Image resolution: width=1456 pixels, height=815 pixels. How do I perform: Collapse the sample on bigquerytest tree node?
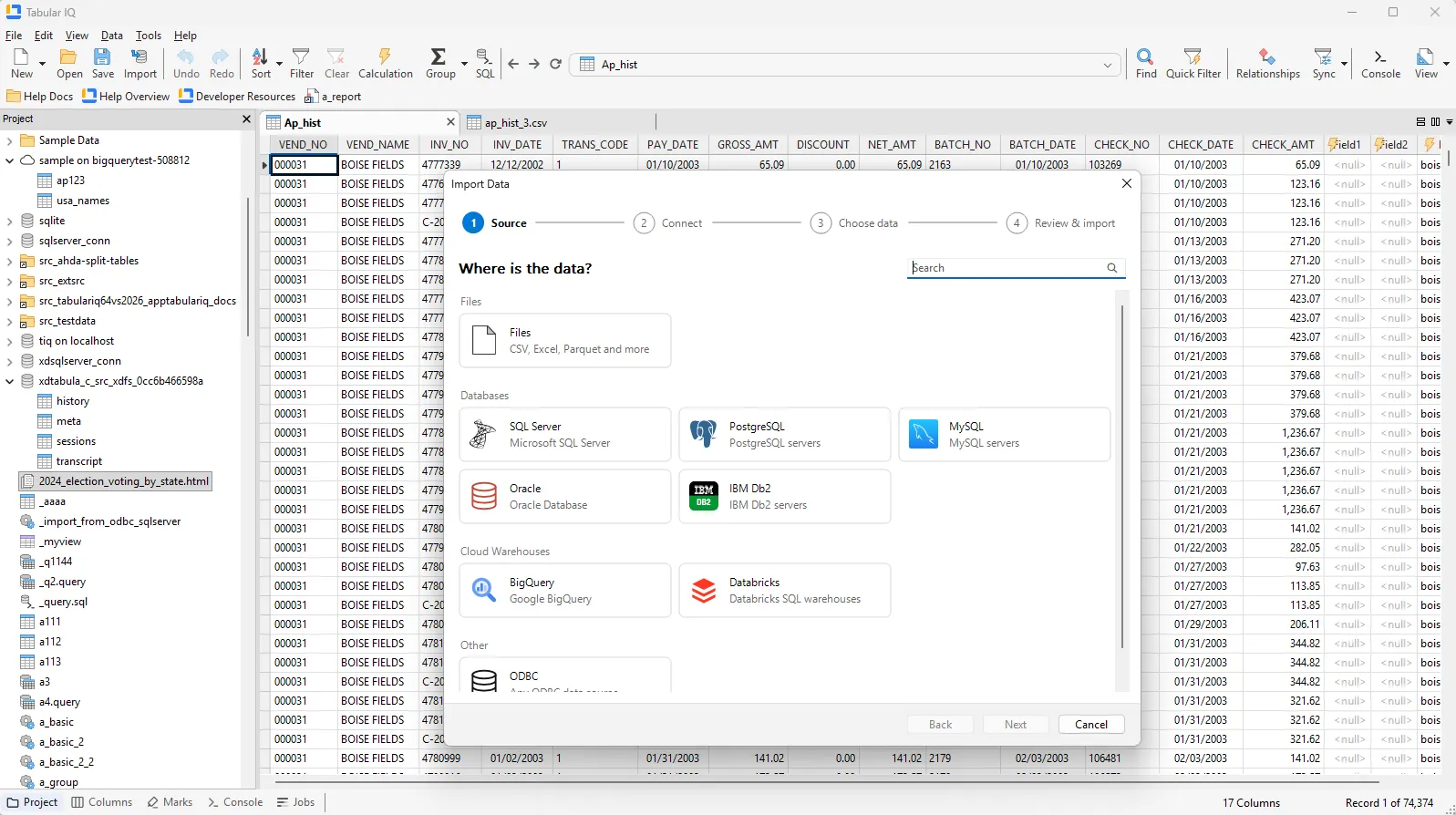(x=10, y=160)
